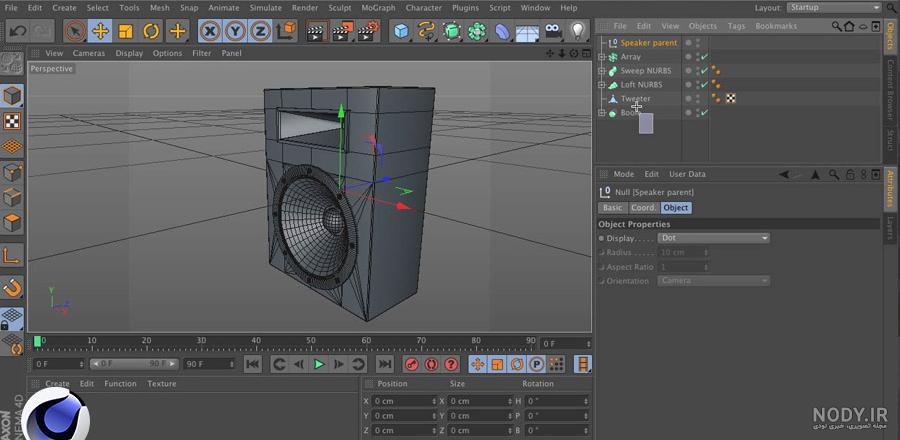Viewport: 900px width, 440px height.
Task: Disable the Sweep NURBS green checkmark
Action: coord(704,71)
